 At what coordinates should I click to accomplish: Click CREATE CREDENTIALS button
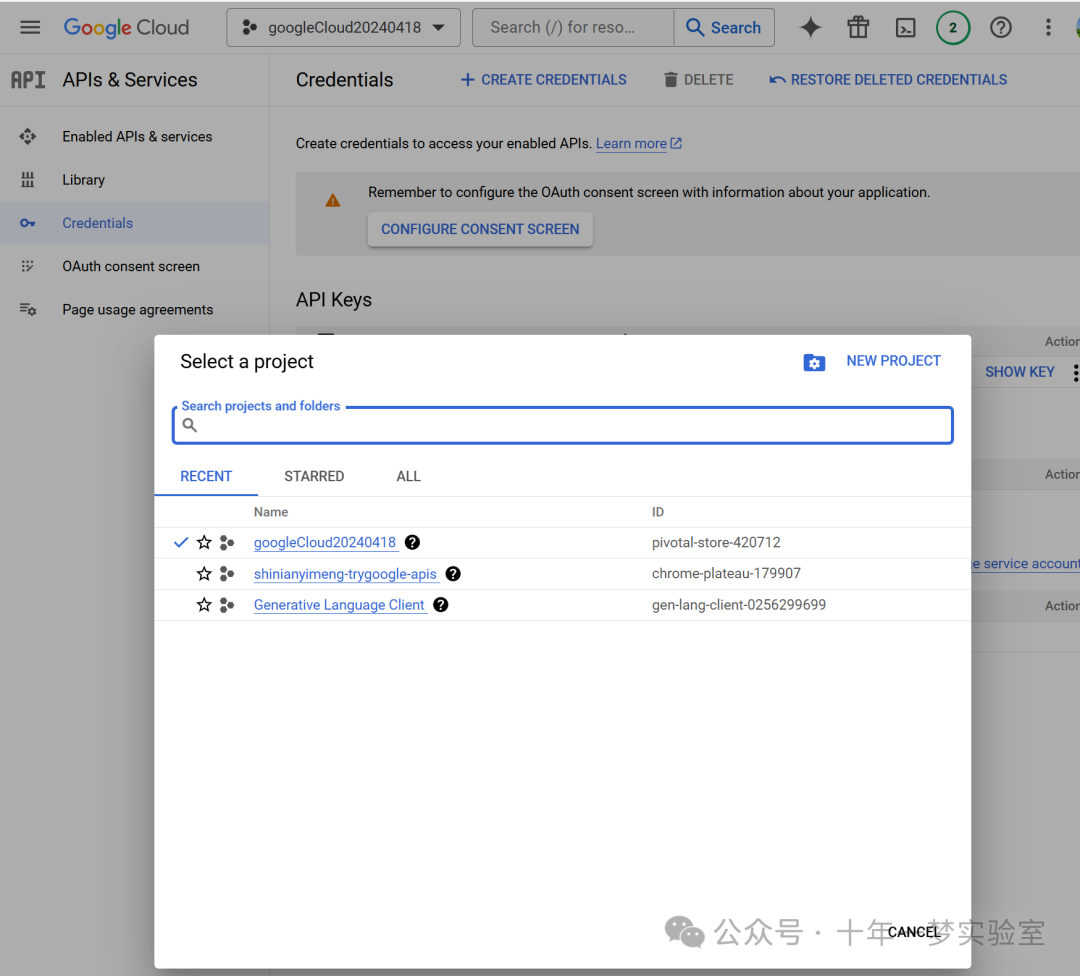(x=543, y=80)
